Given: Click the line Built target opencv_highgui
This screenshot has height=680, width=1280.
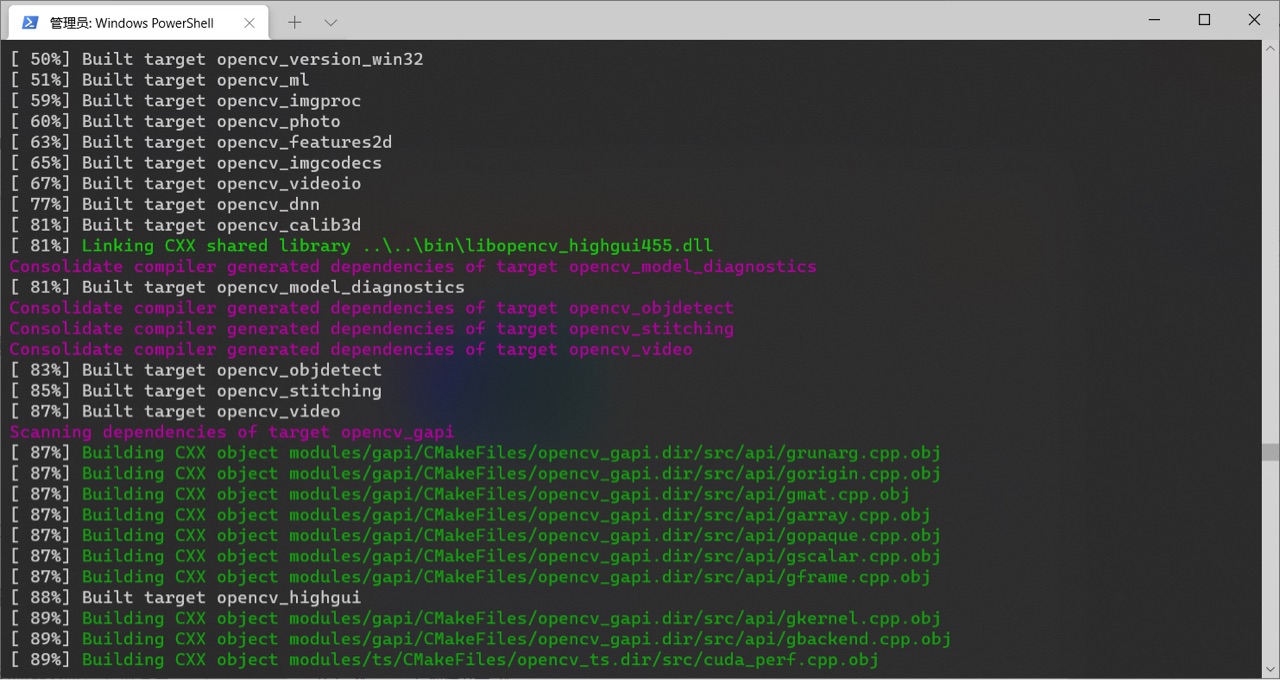Looking at the screenshot, I should pyautogui.click(x=185, y=597).
